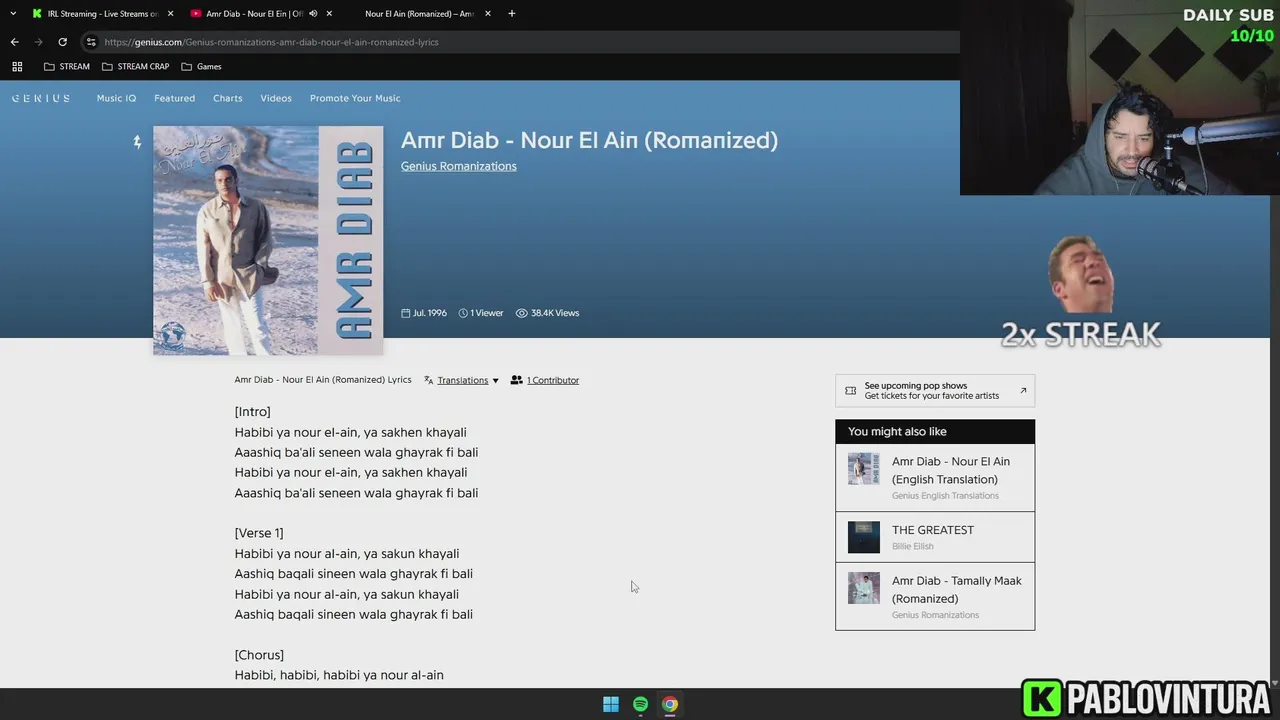Click lyric line 'Habibi, habibi, habibi ya nour al-ain'
The image size is (1280, 720).
[339, 675]
